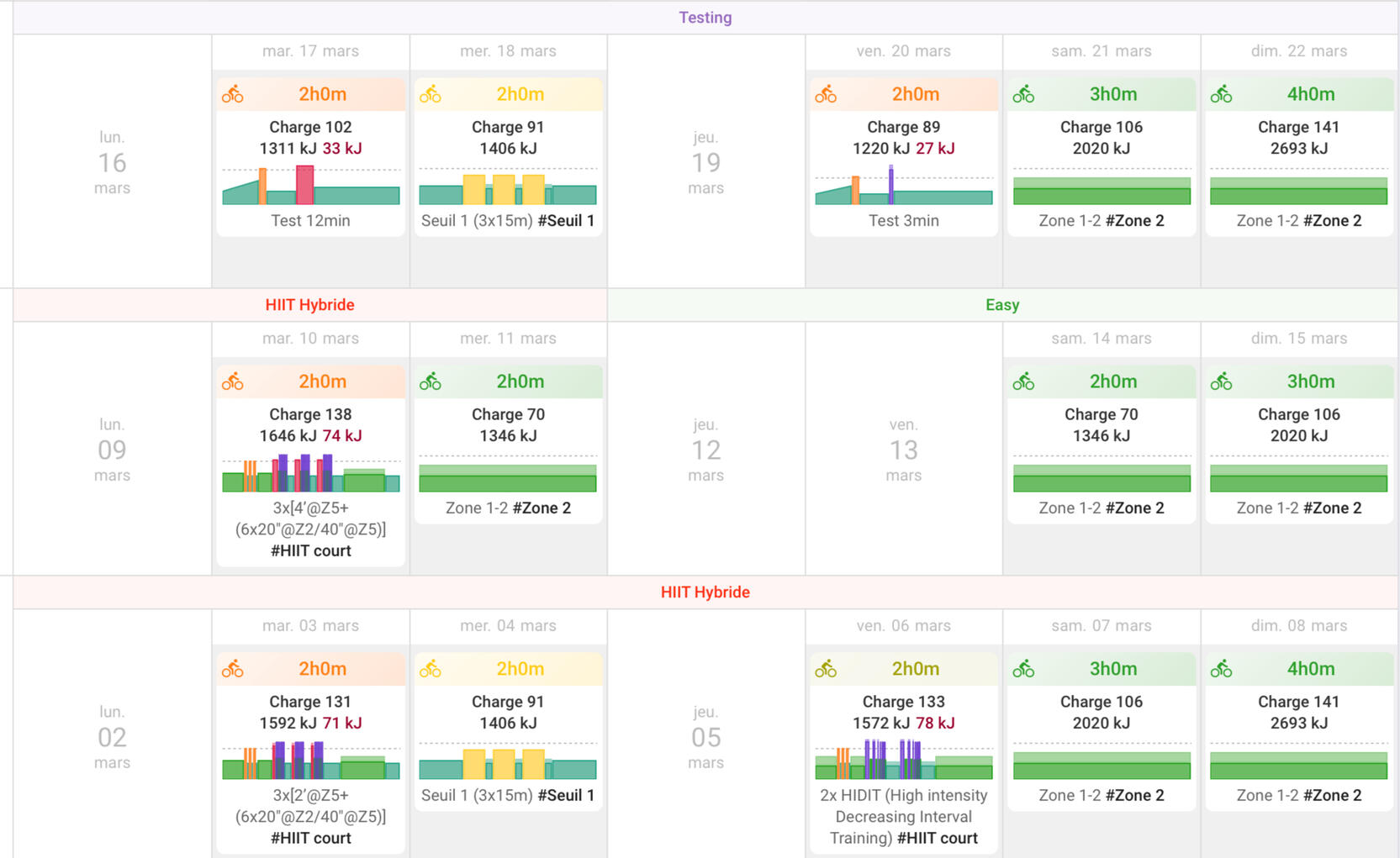View the 21 mars Zone 2 profile chart
The width and height of the screenshot is (1400, 858).
tap(1102, 188)
